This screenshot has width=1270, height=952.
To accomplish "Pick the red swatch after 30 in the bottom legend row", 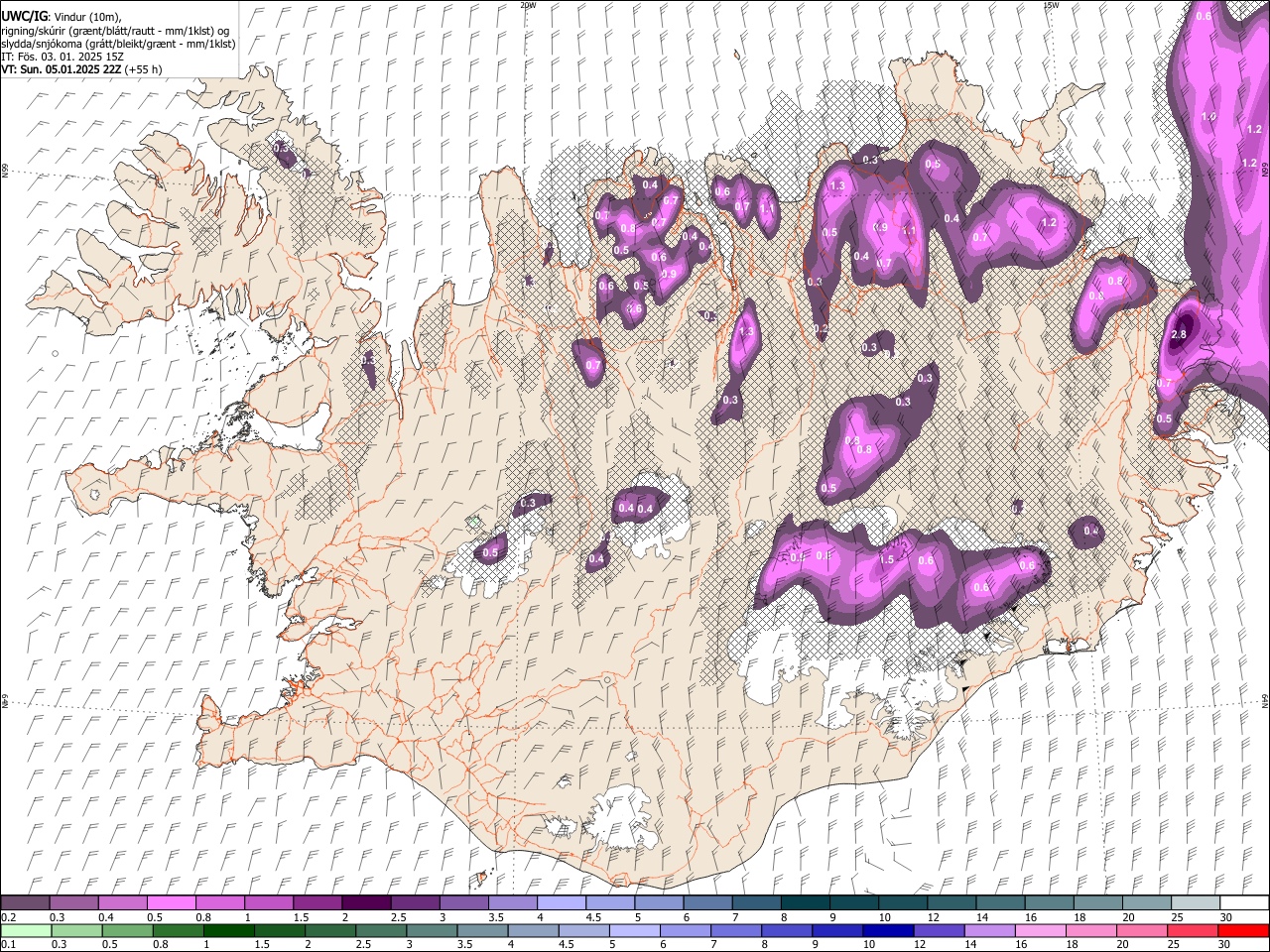I will (x=1244, y=931).
